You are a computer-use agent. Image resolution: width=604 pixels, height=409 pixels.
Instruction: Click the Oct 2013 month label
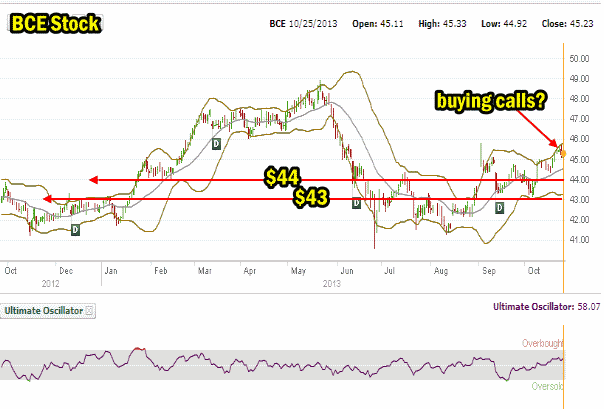click(534, 271)
